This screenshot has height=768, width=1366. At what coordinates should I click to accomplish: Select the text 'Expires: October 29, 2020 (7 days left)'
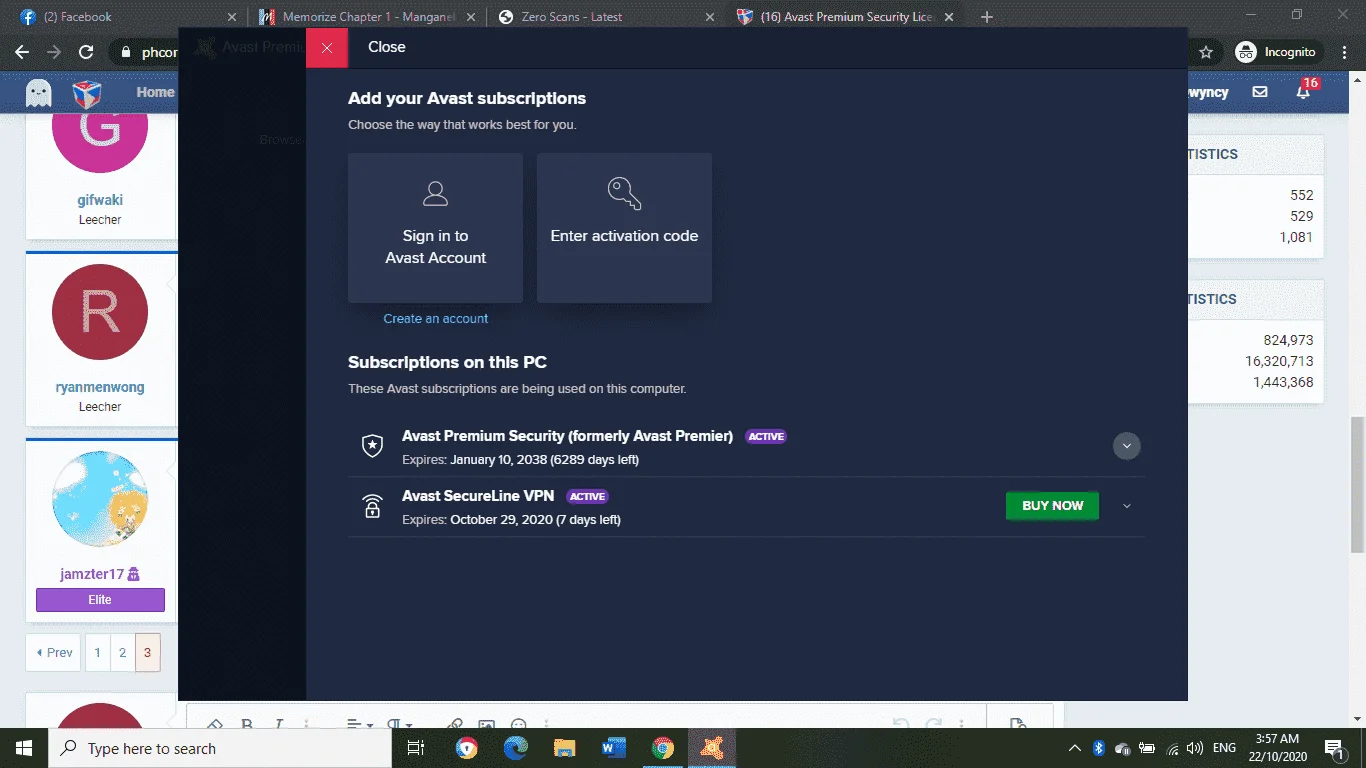[511, 520]
